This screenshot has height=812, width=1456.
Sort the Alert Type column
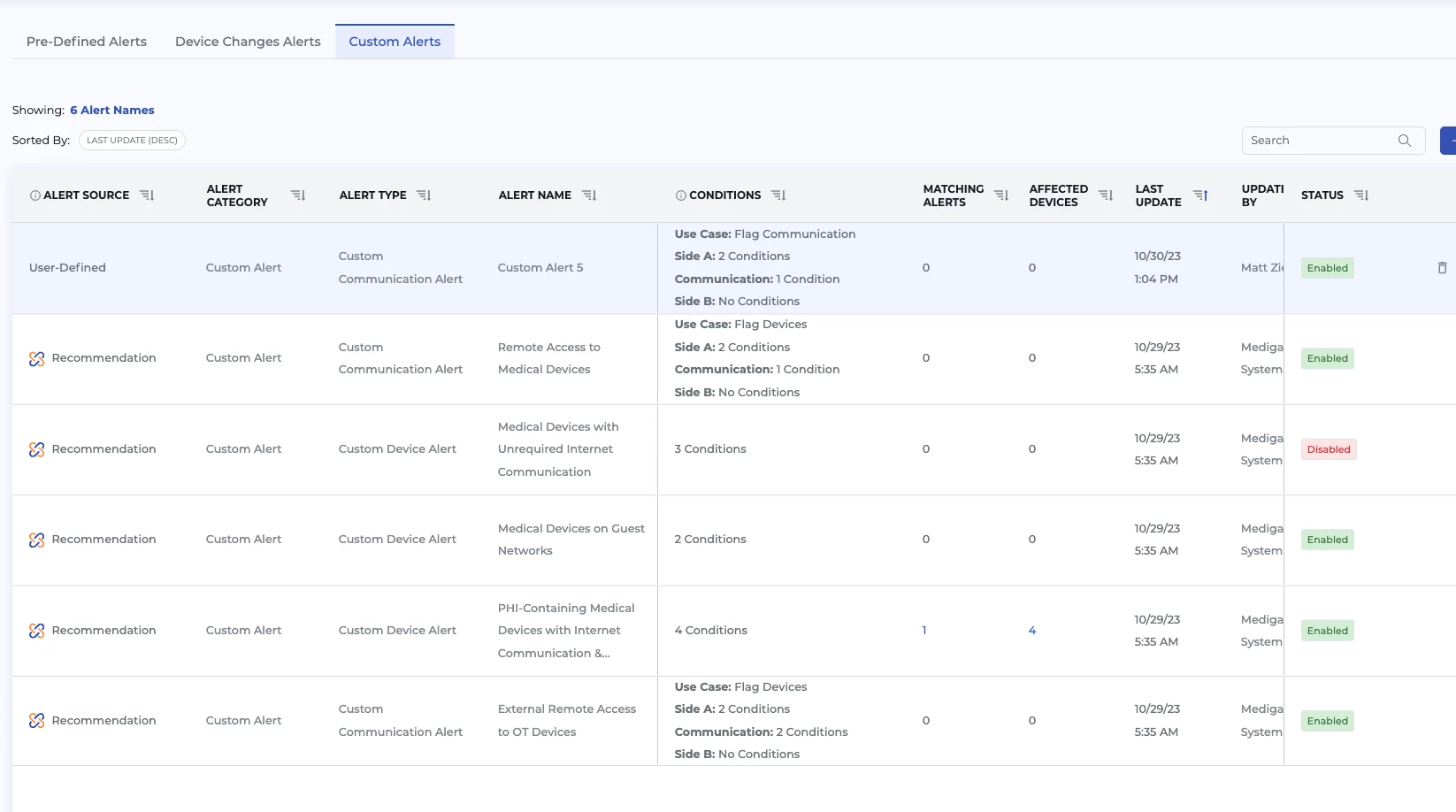(x=424, y=195)
